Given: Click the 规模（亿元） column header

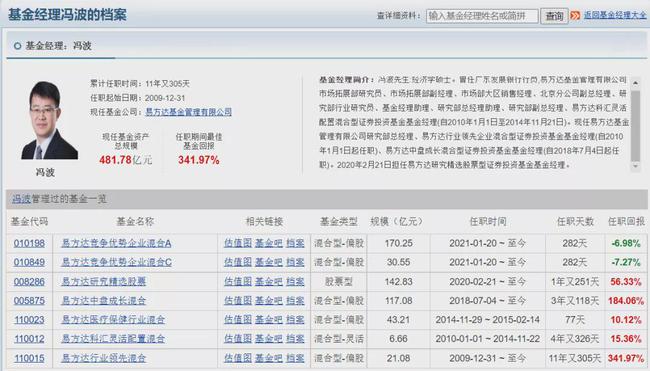Looking at the screenshot, I should [397, 222].
